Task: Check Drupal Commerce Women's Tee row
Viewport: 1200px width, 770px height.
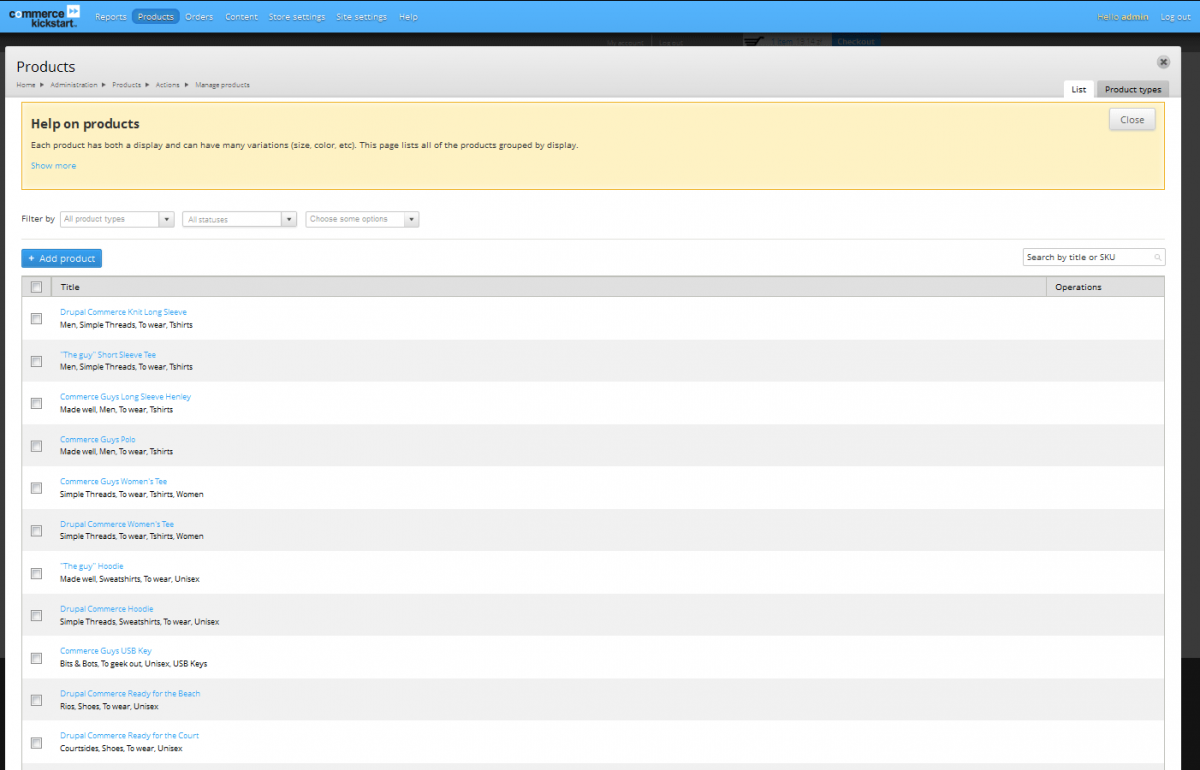Action: pyautogui.click(x=37, y=530)
